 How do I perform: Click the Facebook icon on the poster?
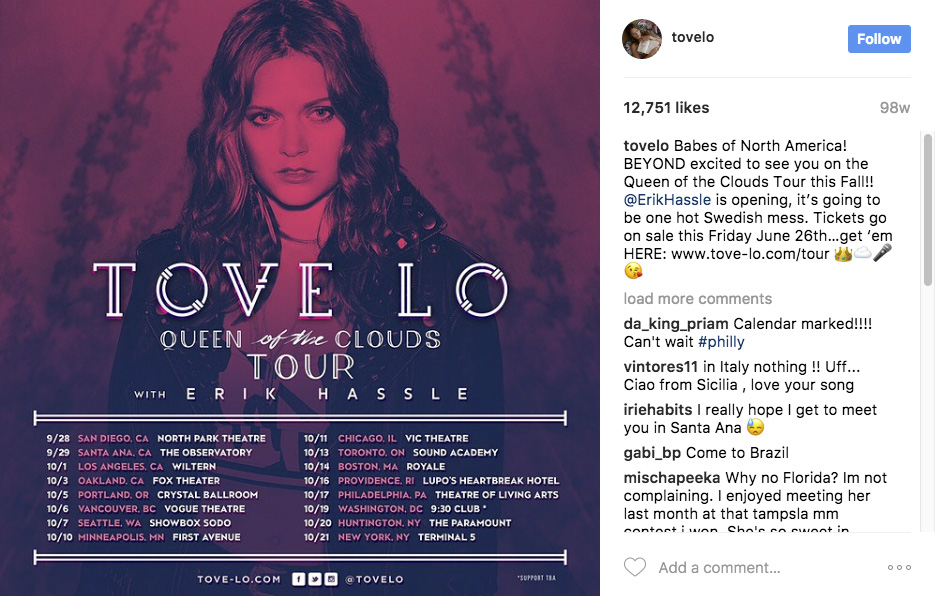click(298, 579)
